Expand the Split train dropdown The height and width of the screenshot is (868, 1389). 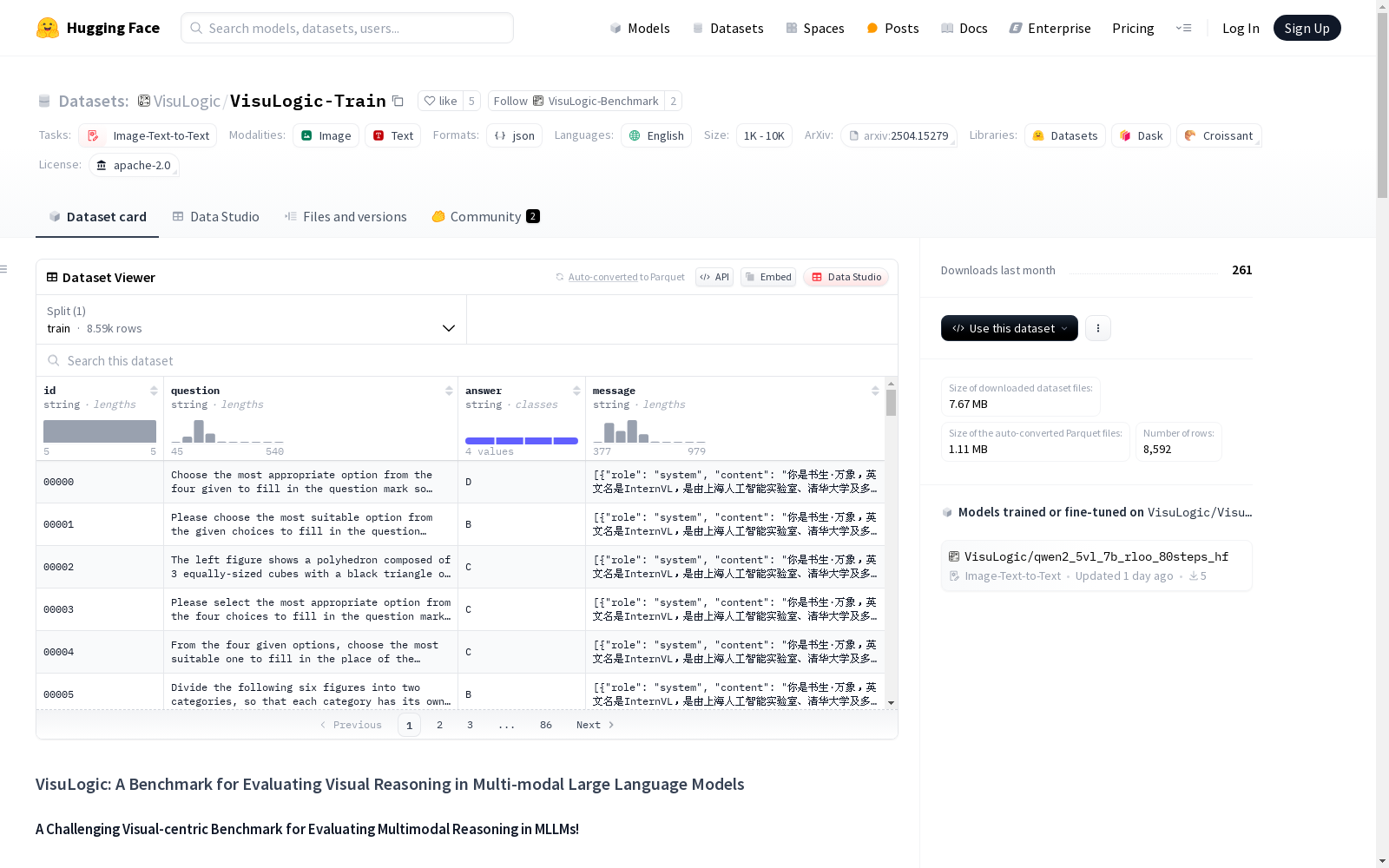[251, 319]
